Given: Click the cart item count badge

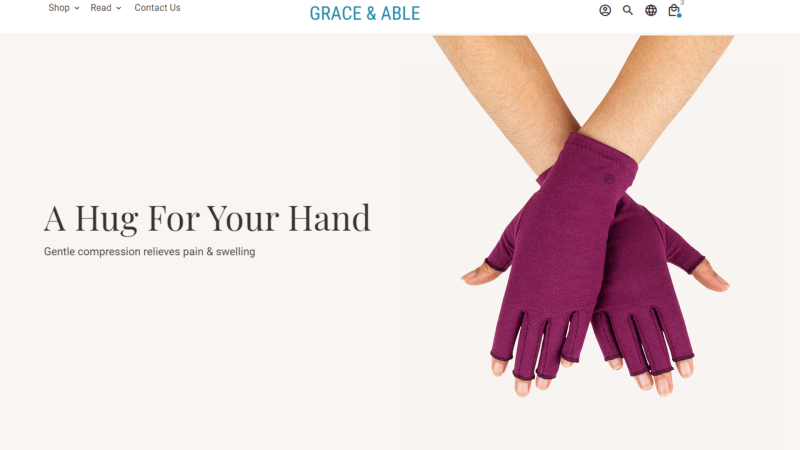Looking at the screenshot, I should coord(682,3).
